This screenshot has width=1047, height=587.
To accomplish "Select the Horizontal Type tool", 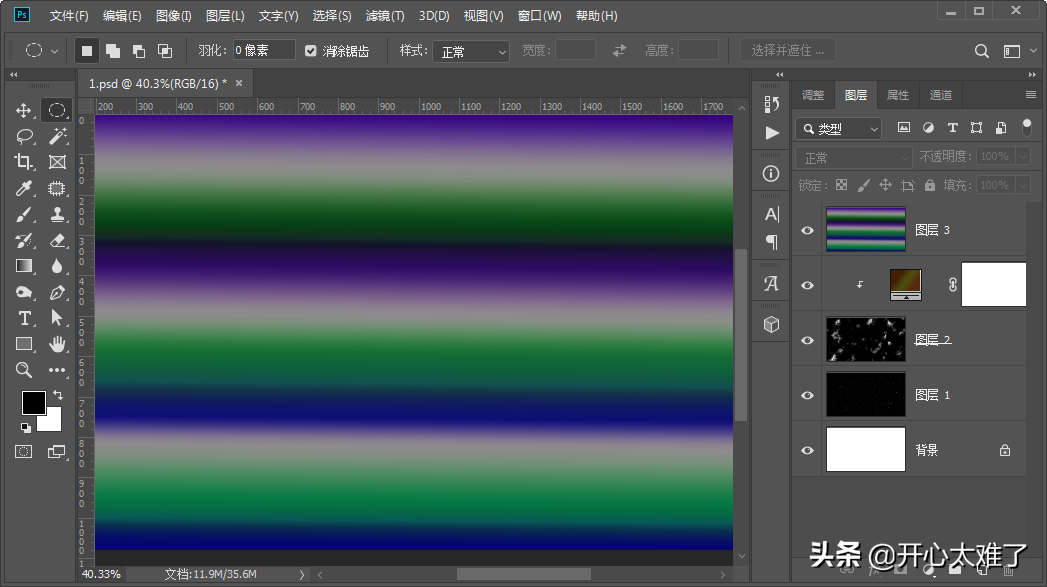I will coord(24,318).
